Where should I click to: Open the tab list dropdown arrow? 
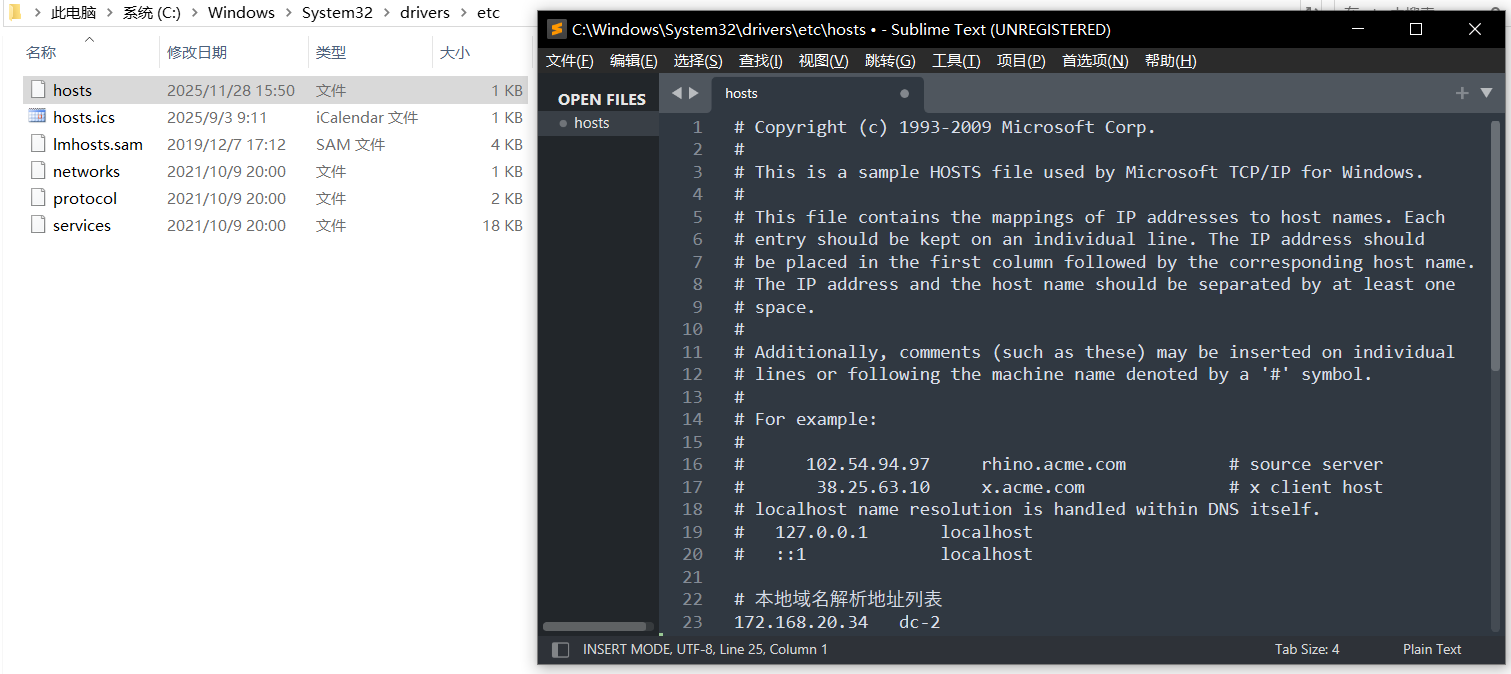click(x=1486, y=93)
